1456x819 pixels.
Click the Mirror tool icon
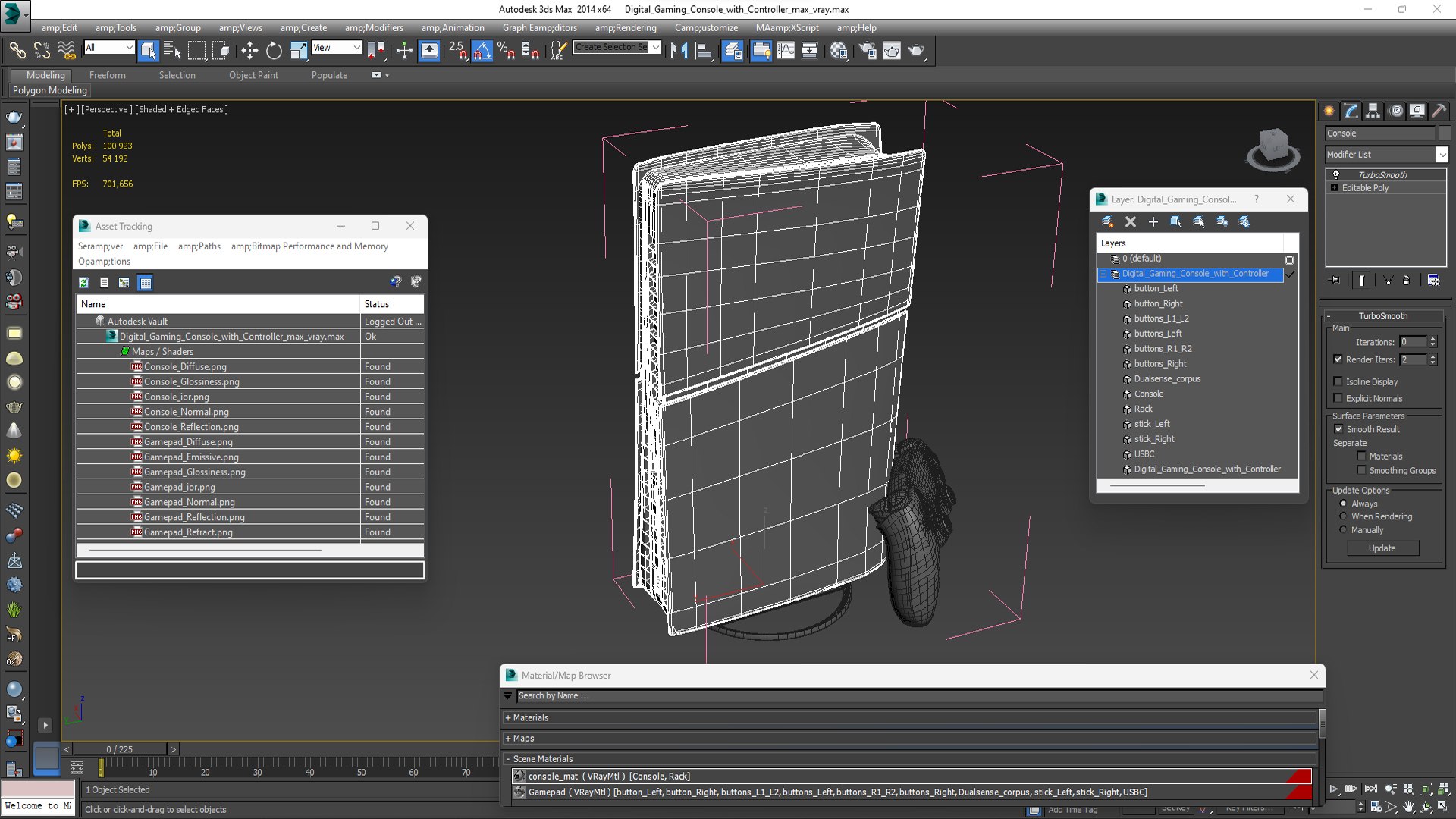679,51
